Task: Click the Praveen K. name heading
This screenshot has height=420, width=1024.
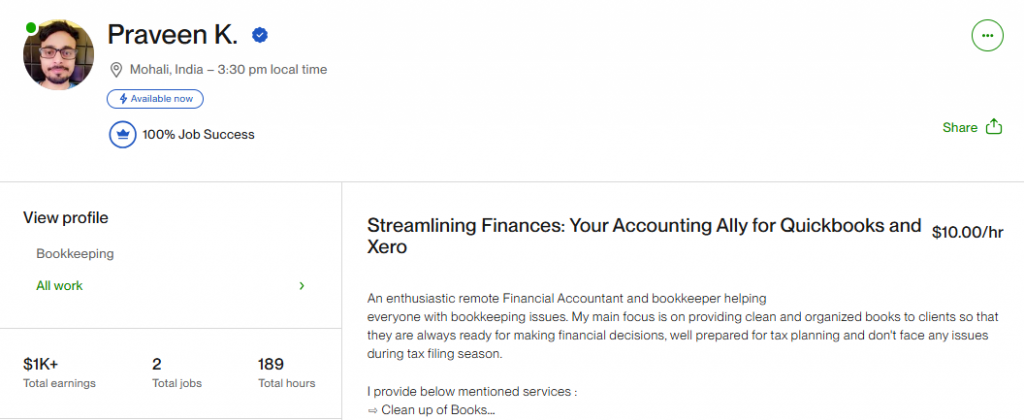Action: (x=172, y=35)
